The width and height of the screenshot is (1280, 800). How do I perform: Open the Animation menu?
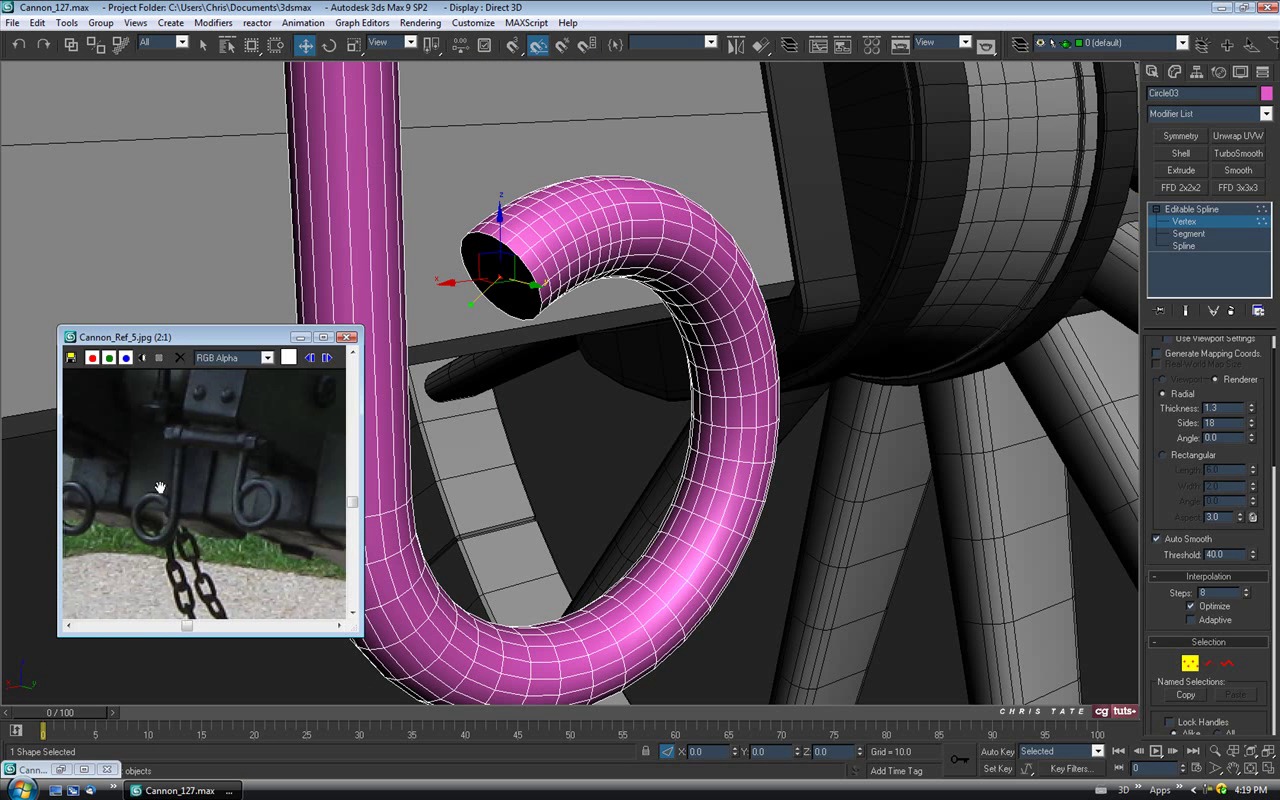click(303, 22)
